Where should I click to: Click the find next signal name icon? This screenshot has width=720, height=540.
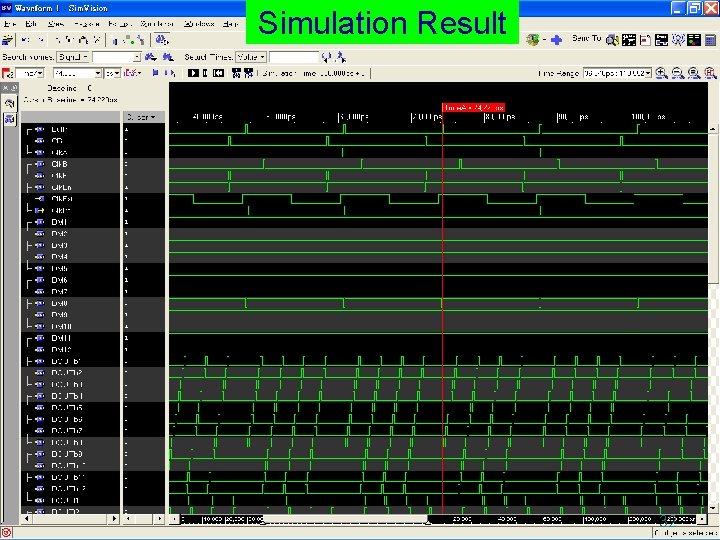point(151,57)
